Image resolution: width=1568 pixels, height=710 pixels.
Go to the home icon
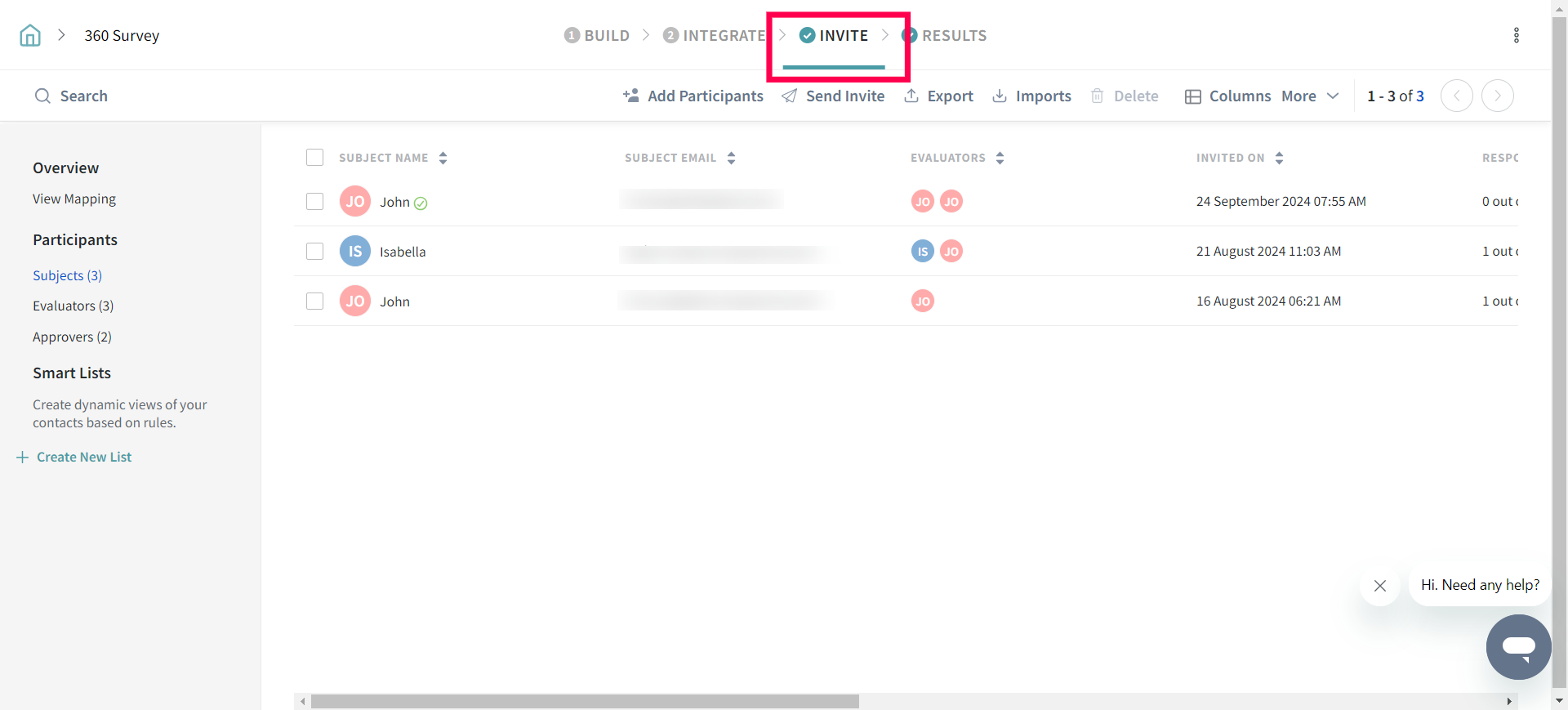pos(30,35)
